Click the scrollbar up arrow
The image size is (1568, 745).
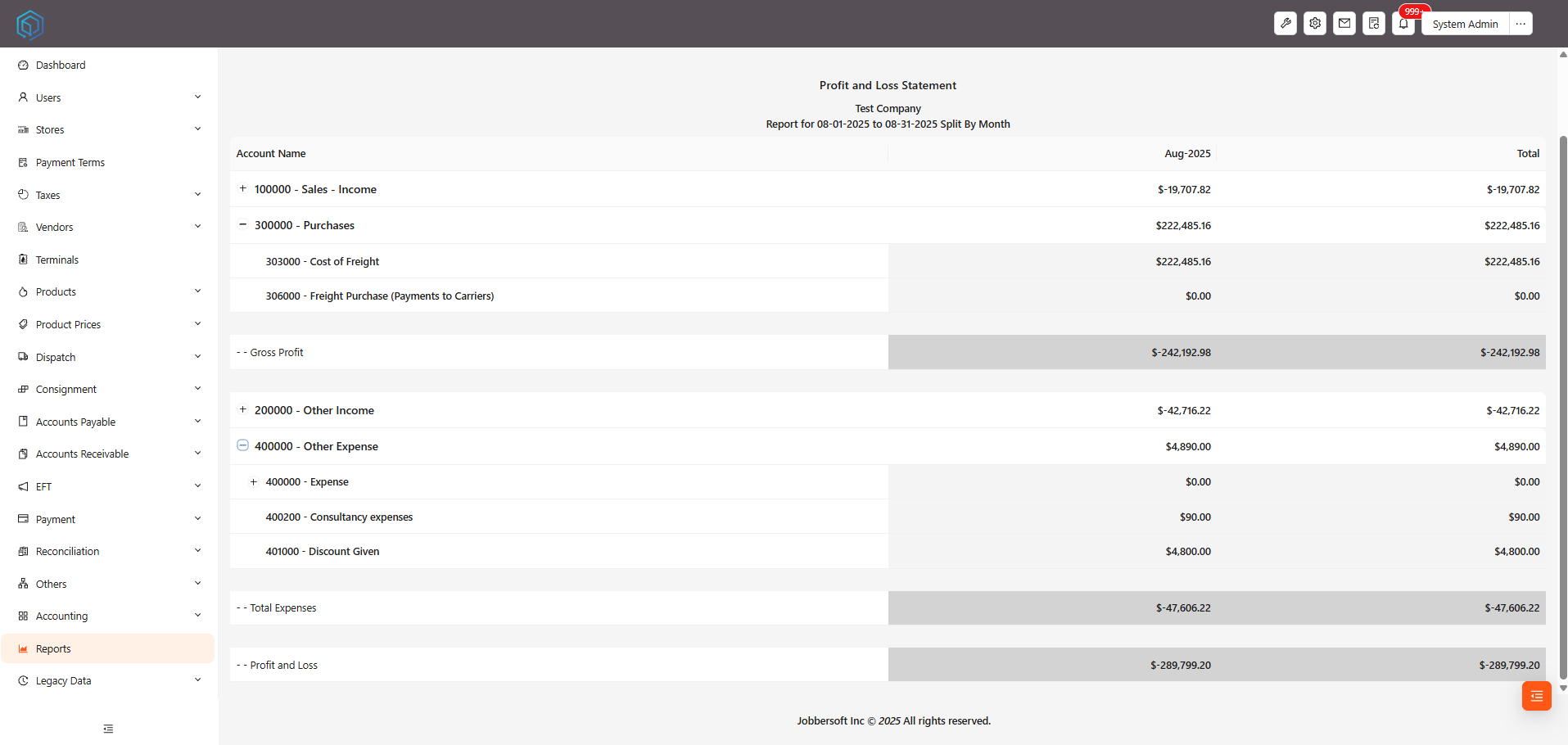click(x=1563, y=55)
